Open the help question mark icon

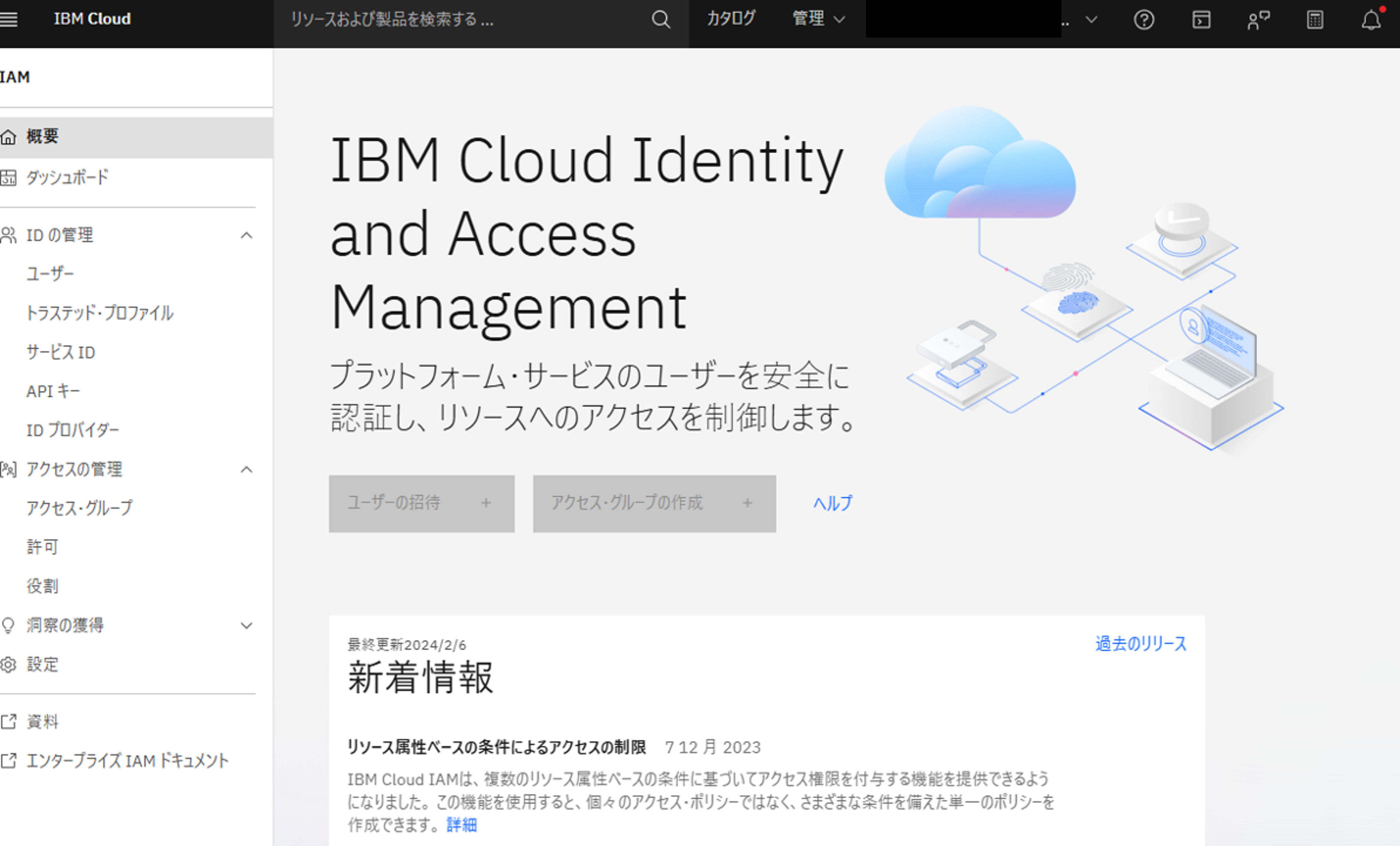[x=1144, y=20]
